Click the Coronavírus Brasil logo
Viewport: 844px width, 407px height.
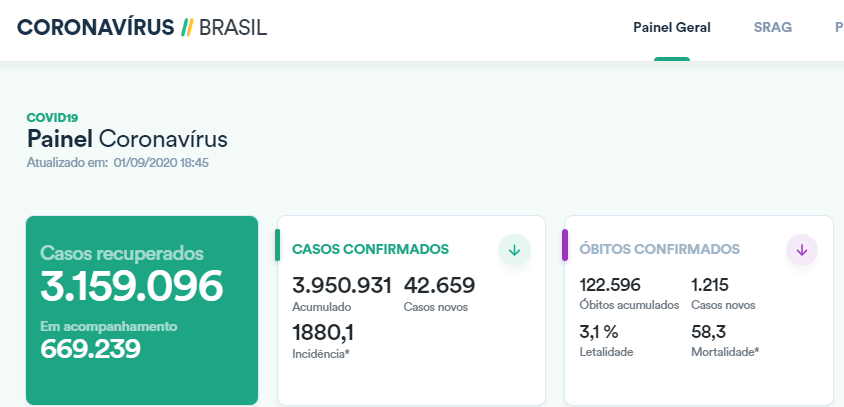pyautogui.click(x=142, y=27)
